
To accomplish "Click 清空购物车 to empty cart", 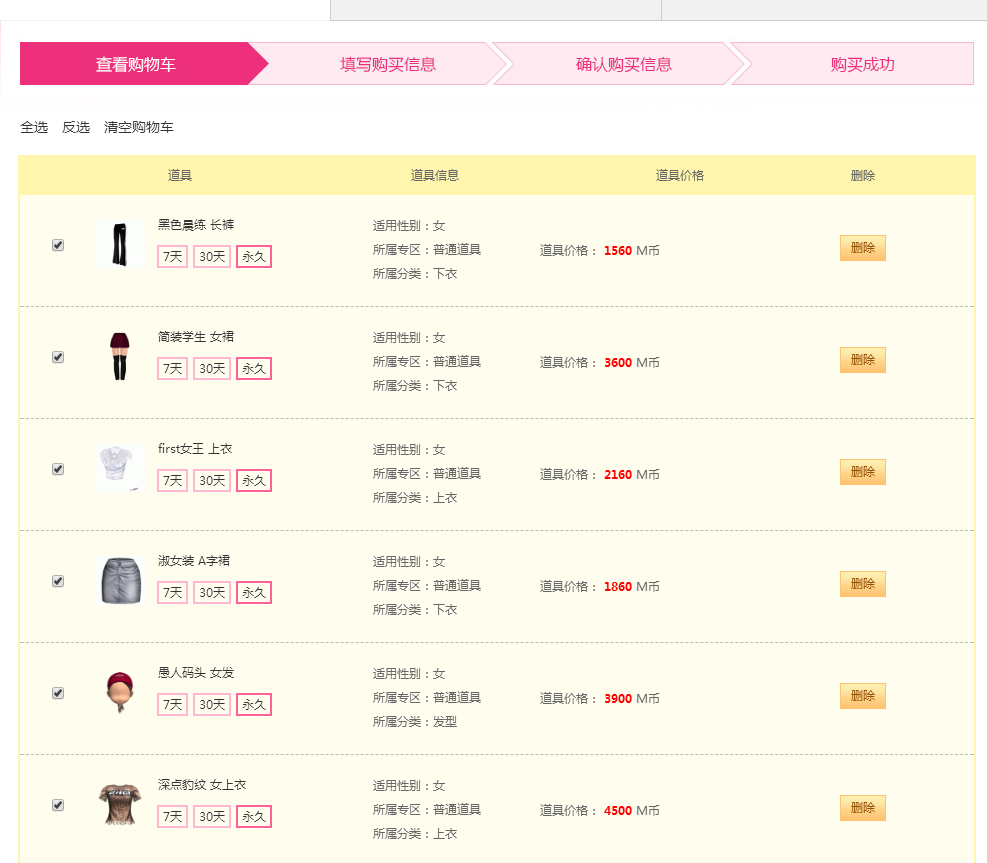I will click(138, 127).
